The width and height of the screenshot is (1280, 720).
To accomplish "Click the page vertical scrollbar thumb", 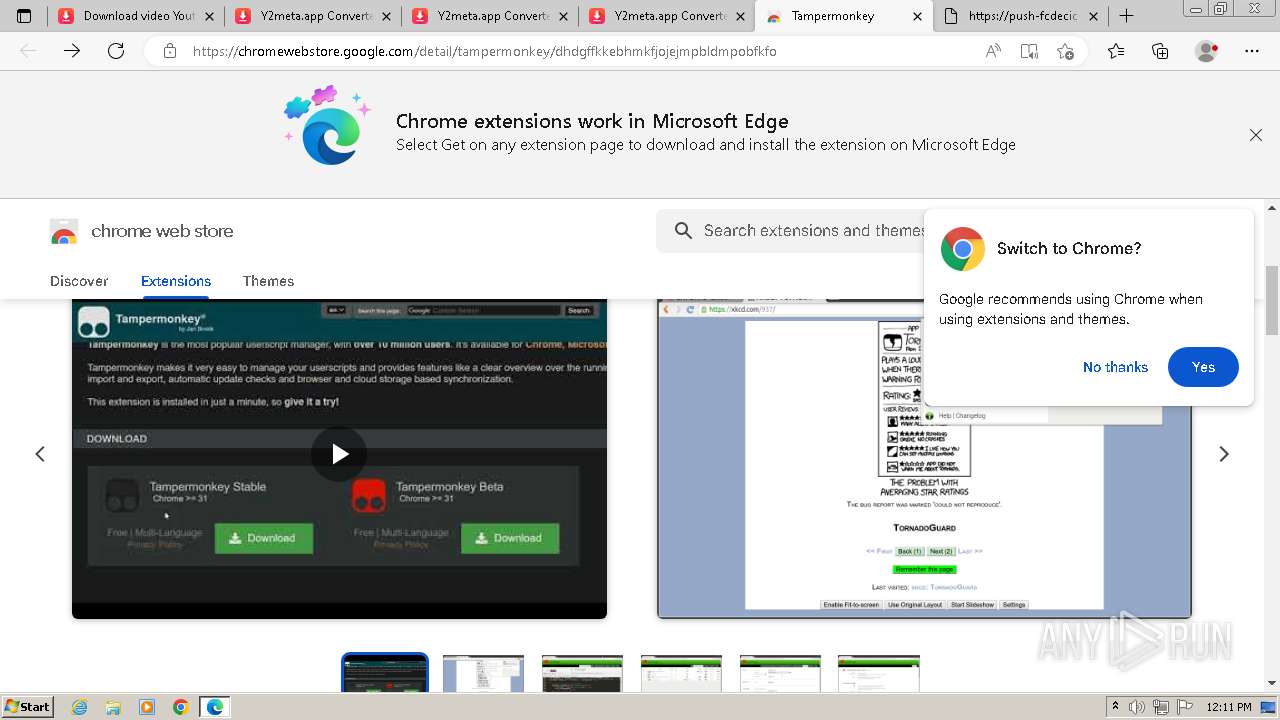I will [1272, 300].
